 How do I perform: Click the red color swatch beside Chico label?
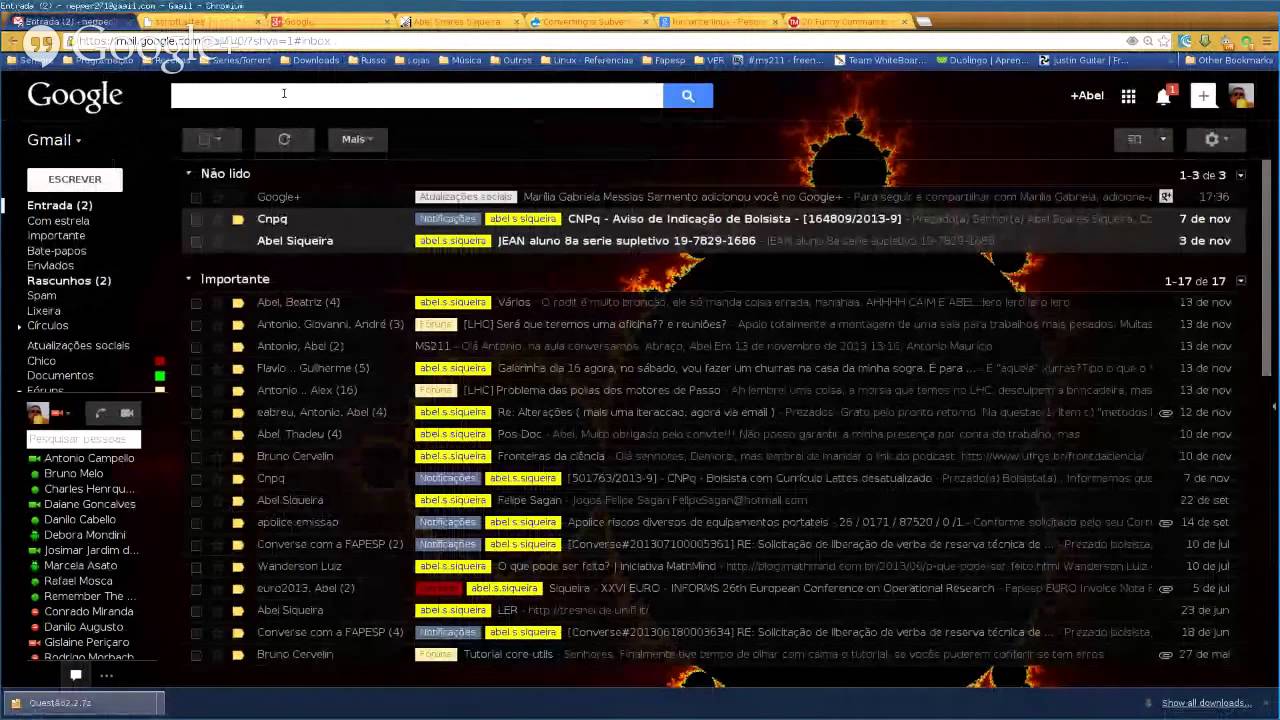tap(159, 361)
